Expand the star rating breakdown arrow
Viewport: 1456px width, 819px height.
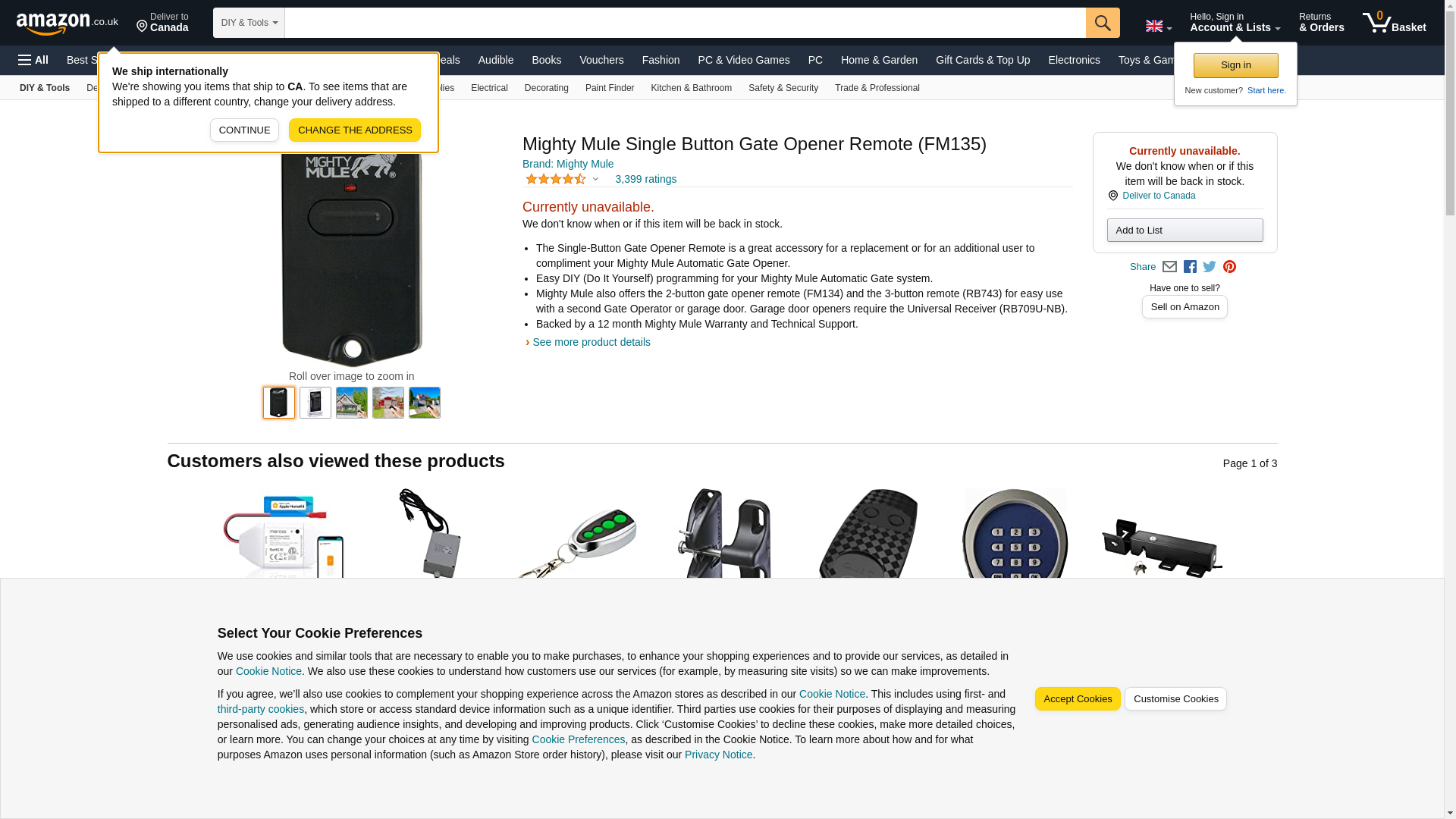pyautogui.click(x=595, y=180)
